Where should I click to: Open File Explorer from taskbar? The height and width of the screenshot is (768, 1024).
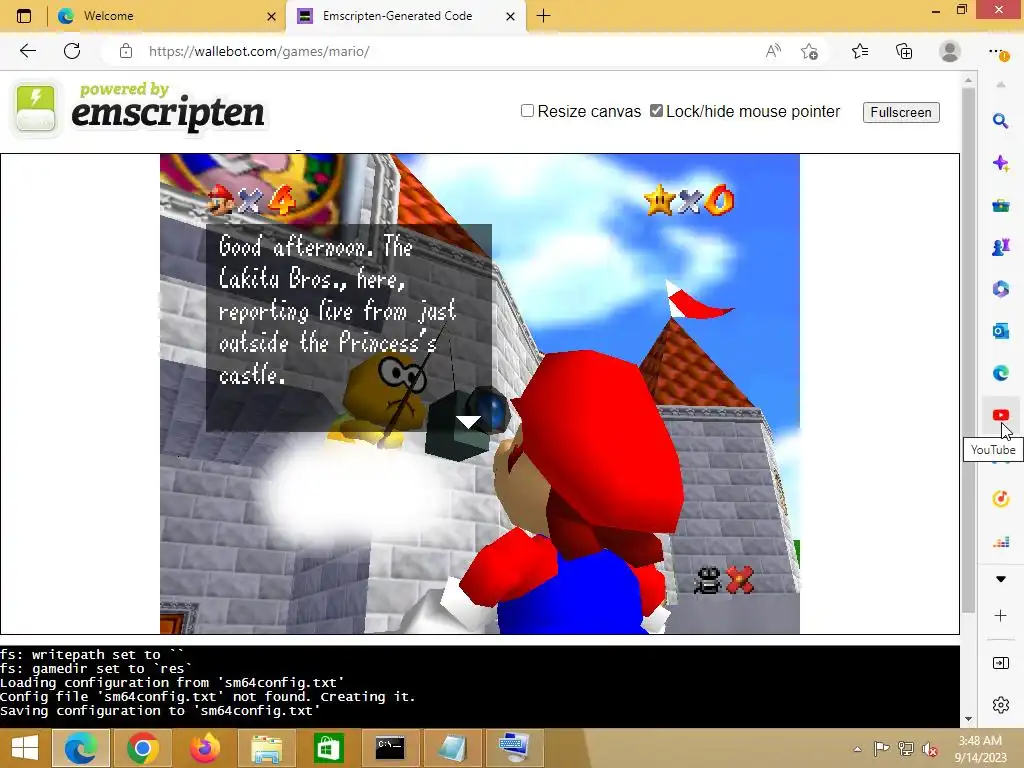(x=266, y=748)
